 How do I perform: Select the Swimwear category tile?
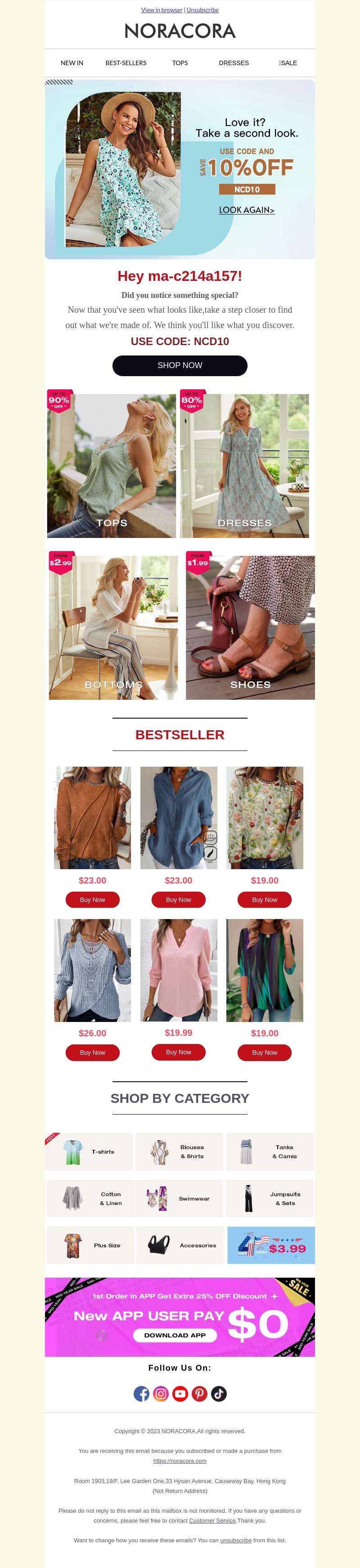pos(179,1199)
